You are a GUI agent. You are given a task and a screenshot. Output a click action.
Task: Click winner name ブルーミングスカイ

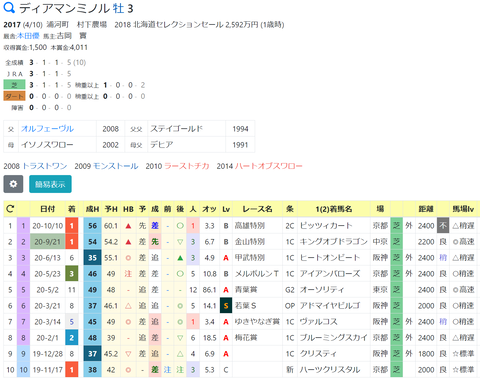pos(333,338)
